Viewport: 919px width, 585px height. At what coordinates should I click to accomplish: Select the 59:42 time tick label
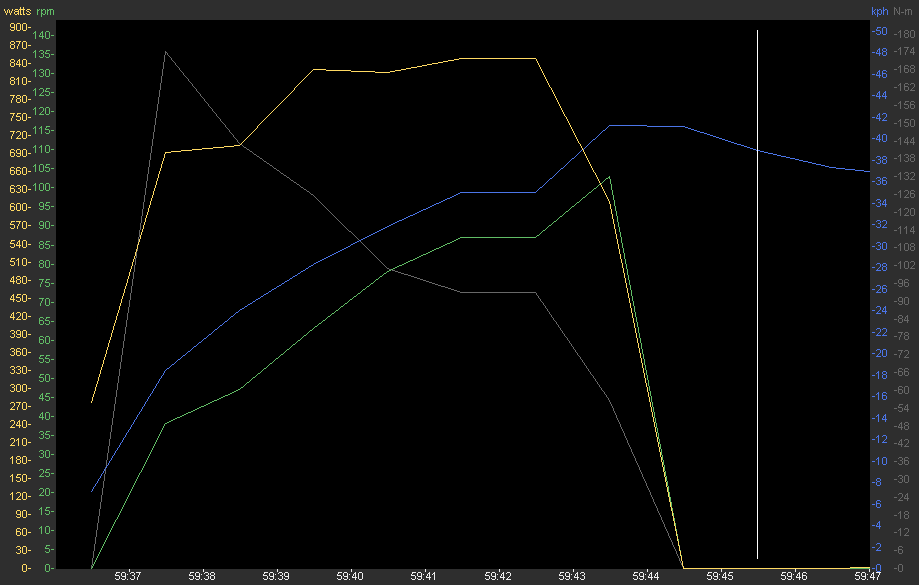(498, 577)
